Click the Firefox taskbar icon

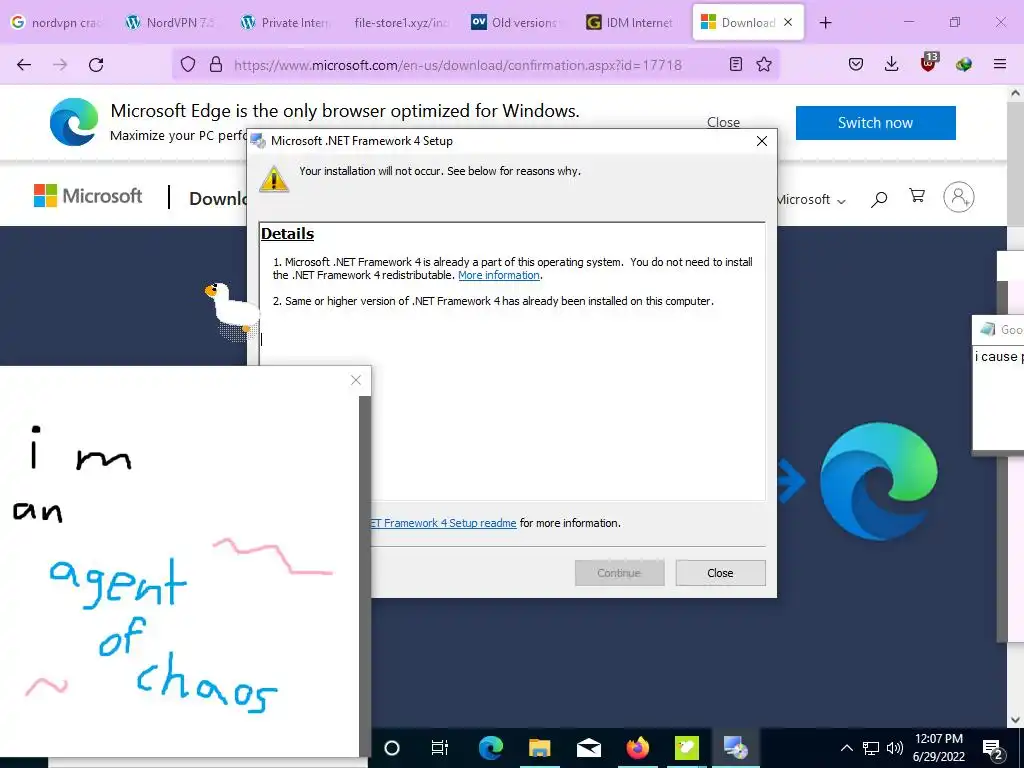point(637,748)
